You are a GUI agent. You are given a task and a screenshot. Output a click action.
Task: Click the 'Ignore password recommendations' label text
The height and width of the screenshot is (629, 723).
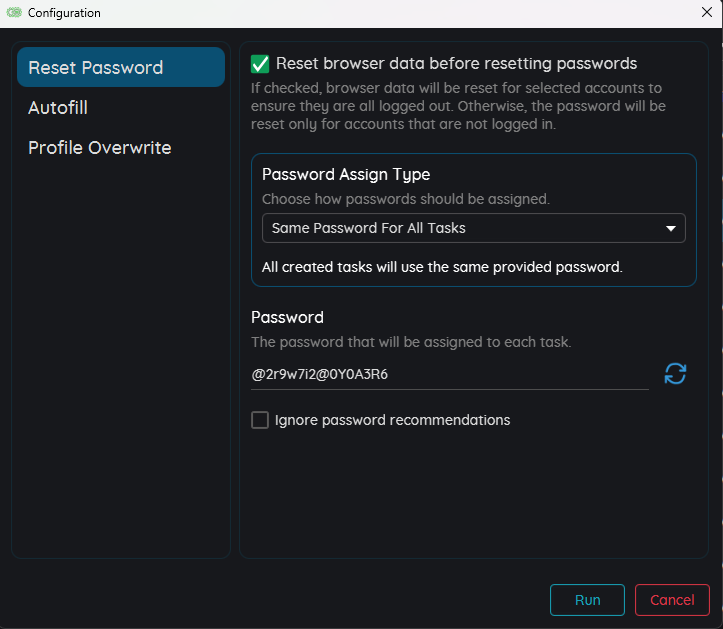click(x=392, y=420)
